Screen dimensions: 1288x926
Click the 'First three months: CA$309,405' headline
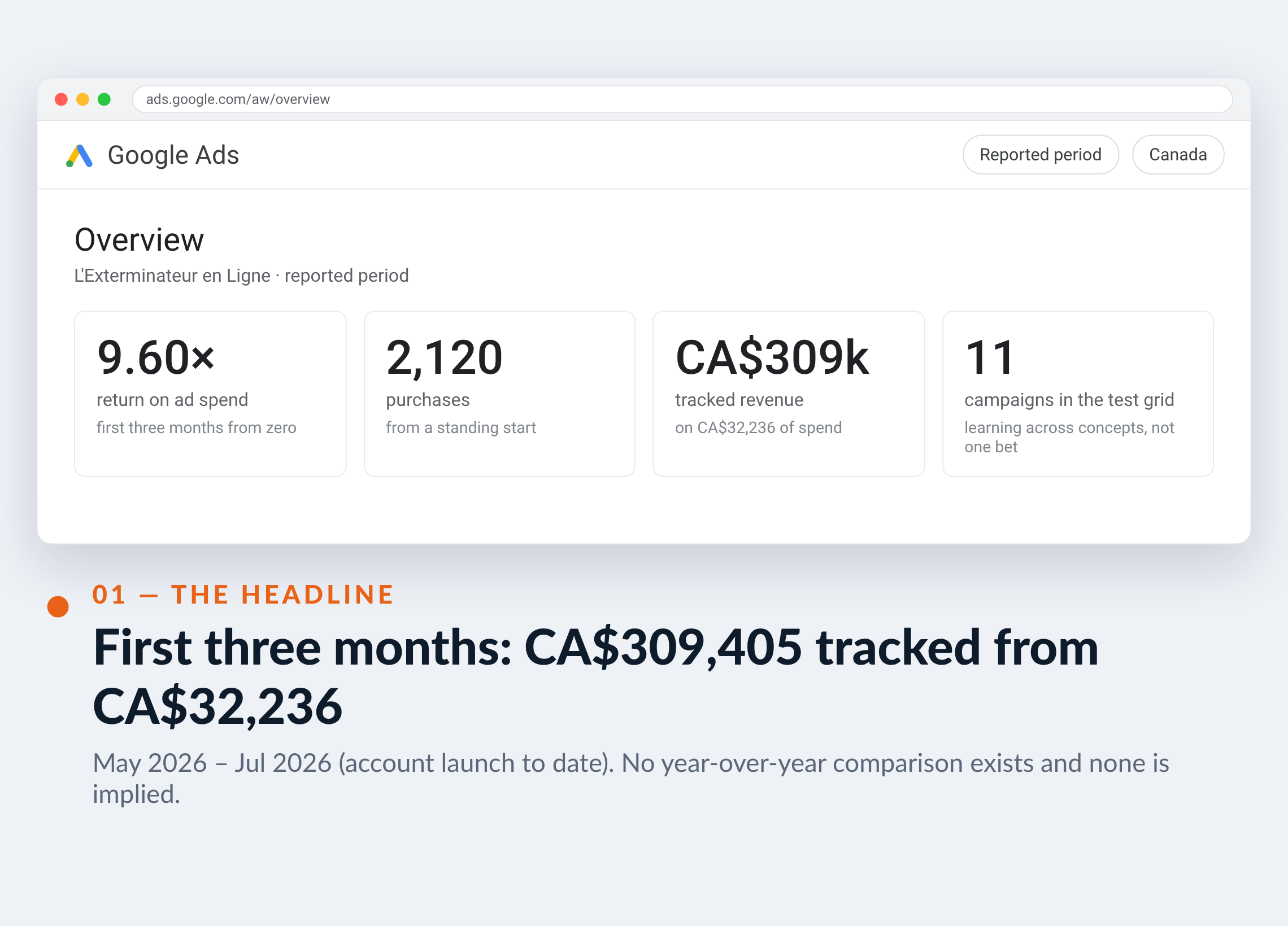pyautogui.click(x=595, y=676)
